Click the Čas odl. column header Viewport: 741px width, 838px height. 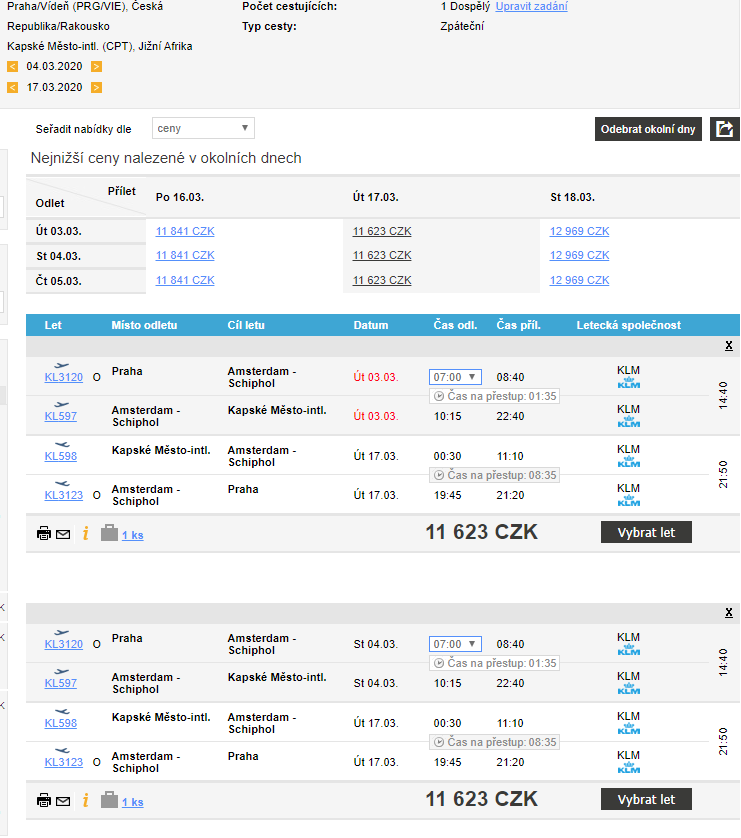coord(455,325)
